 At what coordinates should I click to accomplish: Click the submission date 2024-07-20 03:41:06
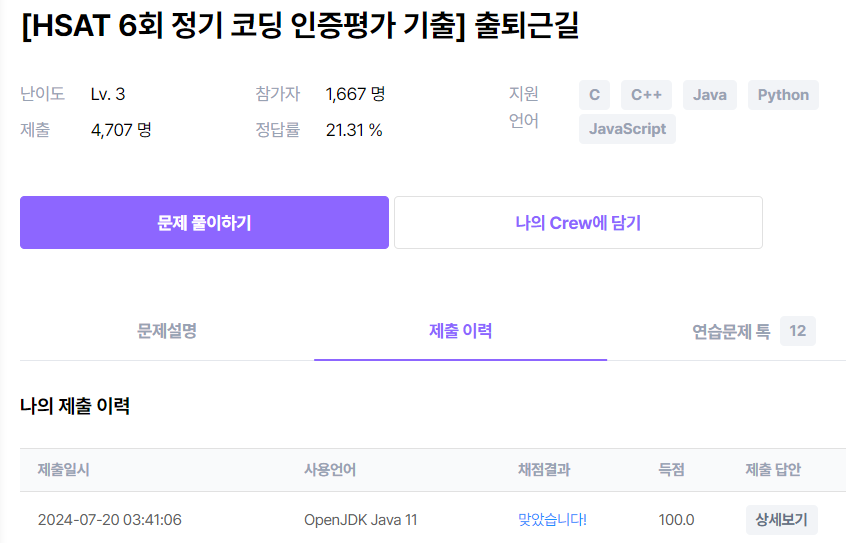pyautogui.click(x=110, y=520)
